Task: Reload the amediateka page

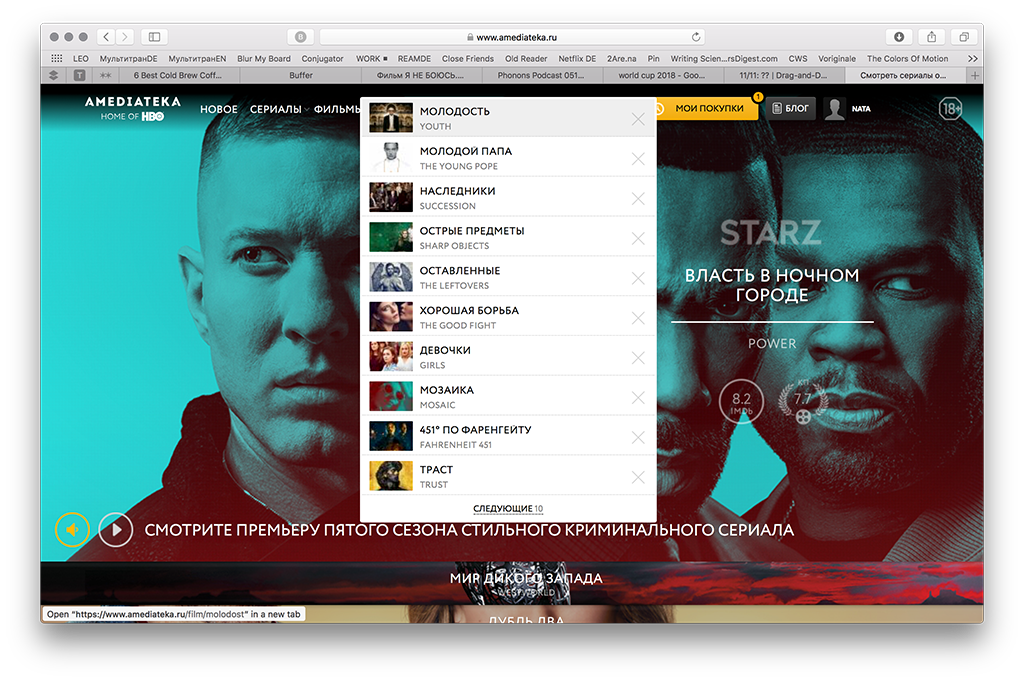Action: point(696,37)
